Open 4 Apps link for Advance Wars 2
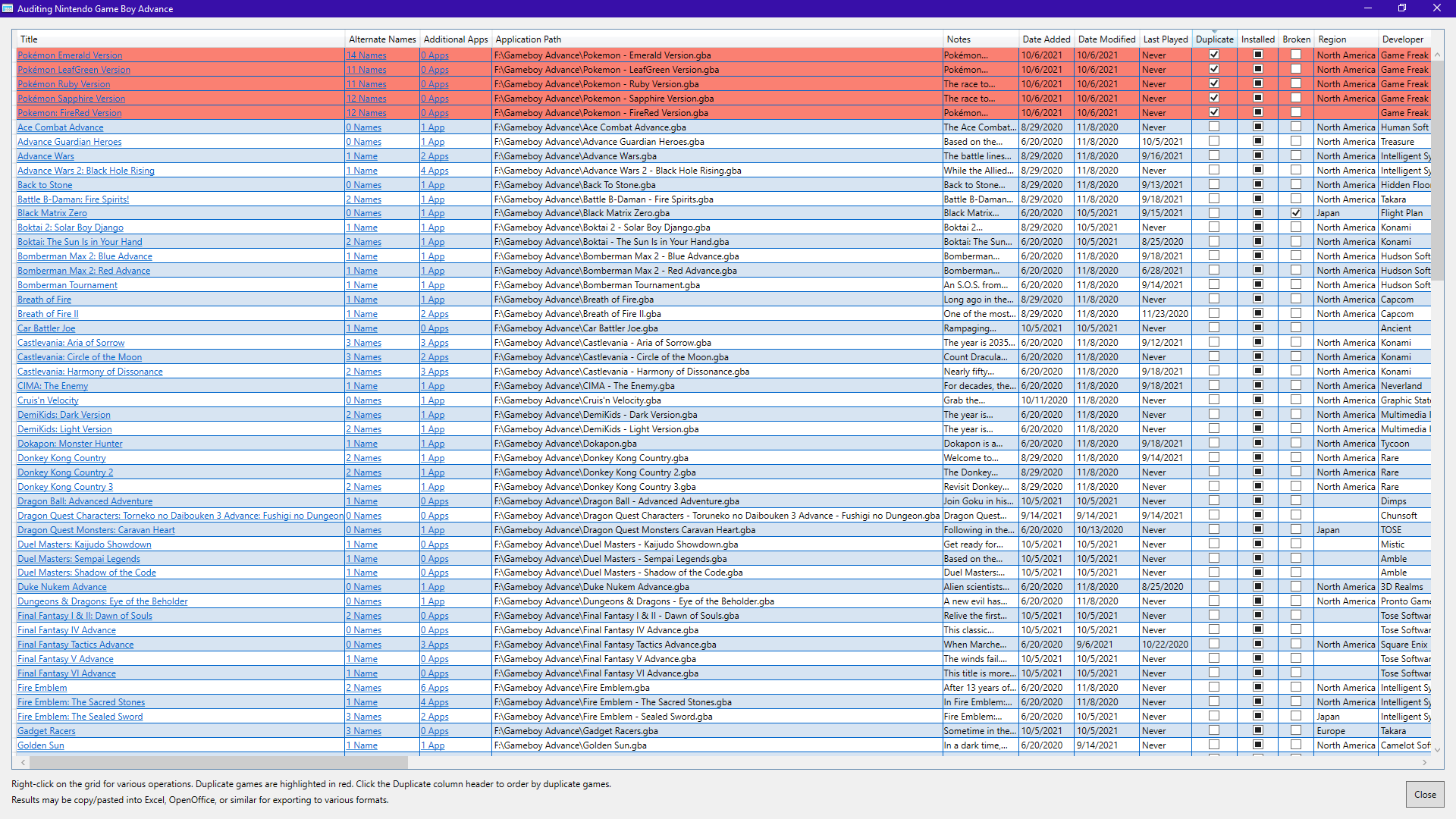 (x=435, y=171)
